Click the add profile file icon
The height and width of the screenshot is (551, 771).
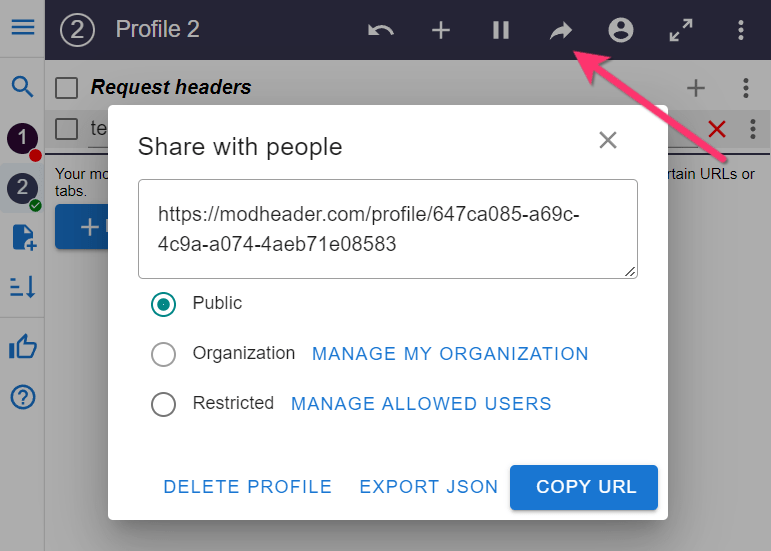coord(22,237)
